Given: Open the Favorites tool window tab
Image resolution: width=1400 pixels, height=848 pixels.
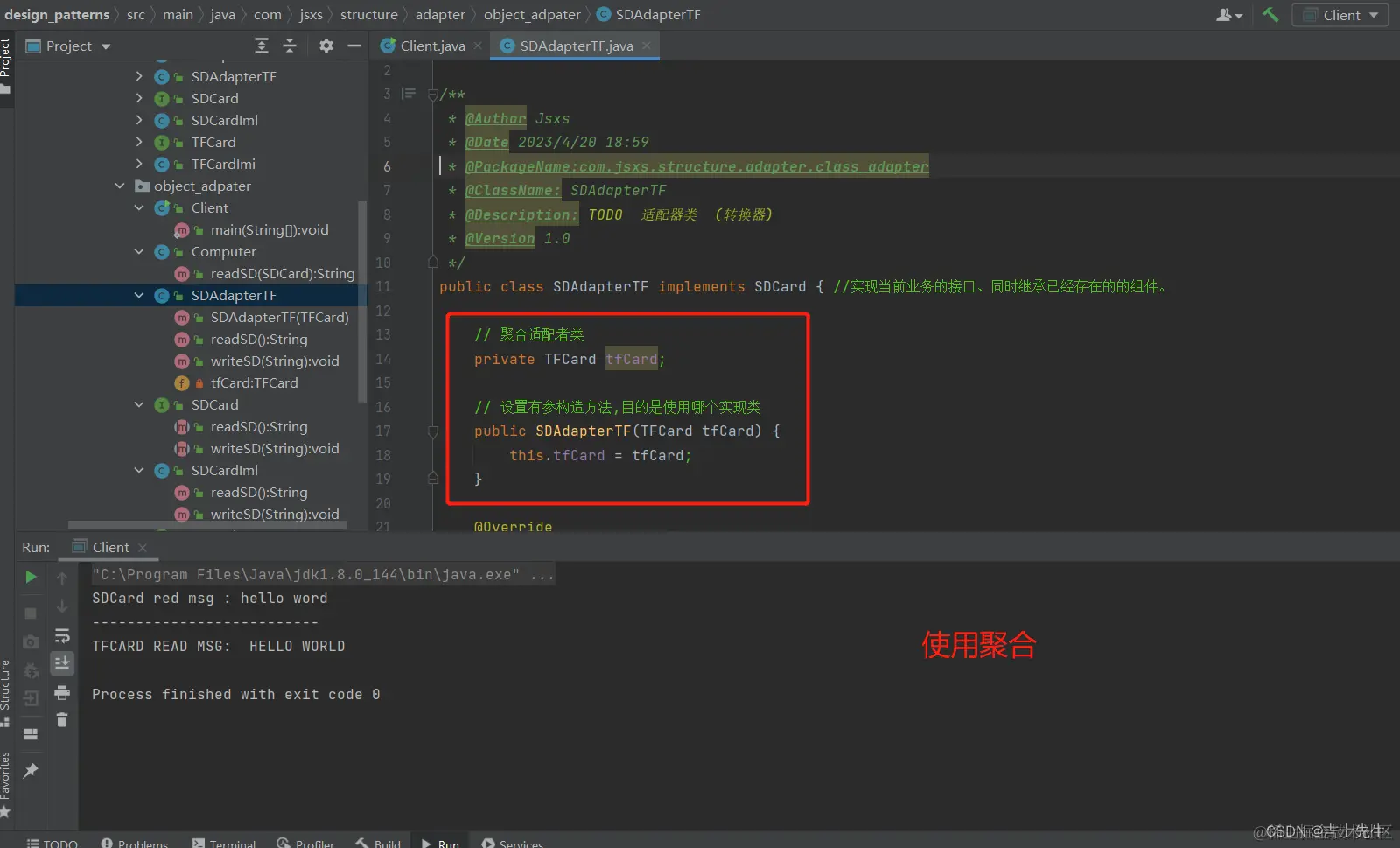Looking at the screenshot, I should click(x=6, y=785).
